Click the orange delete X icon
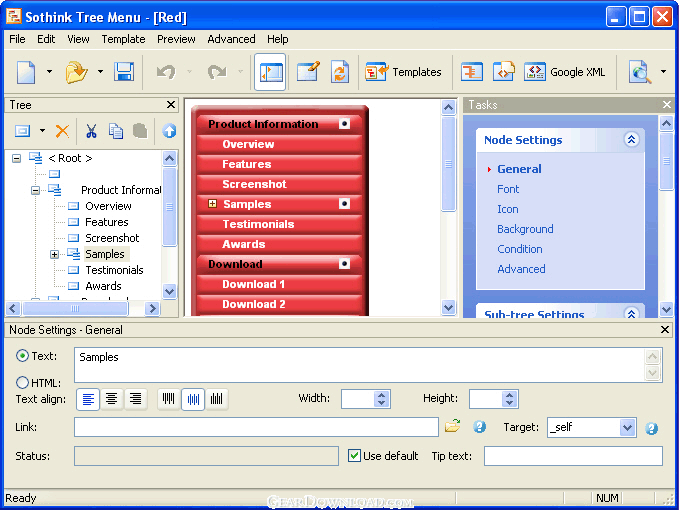 click(x=62, y=131)
